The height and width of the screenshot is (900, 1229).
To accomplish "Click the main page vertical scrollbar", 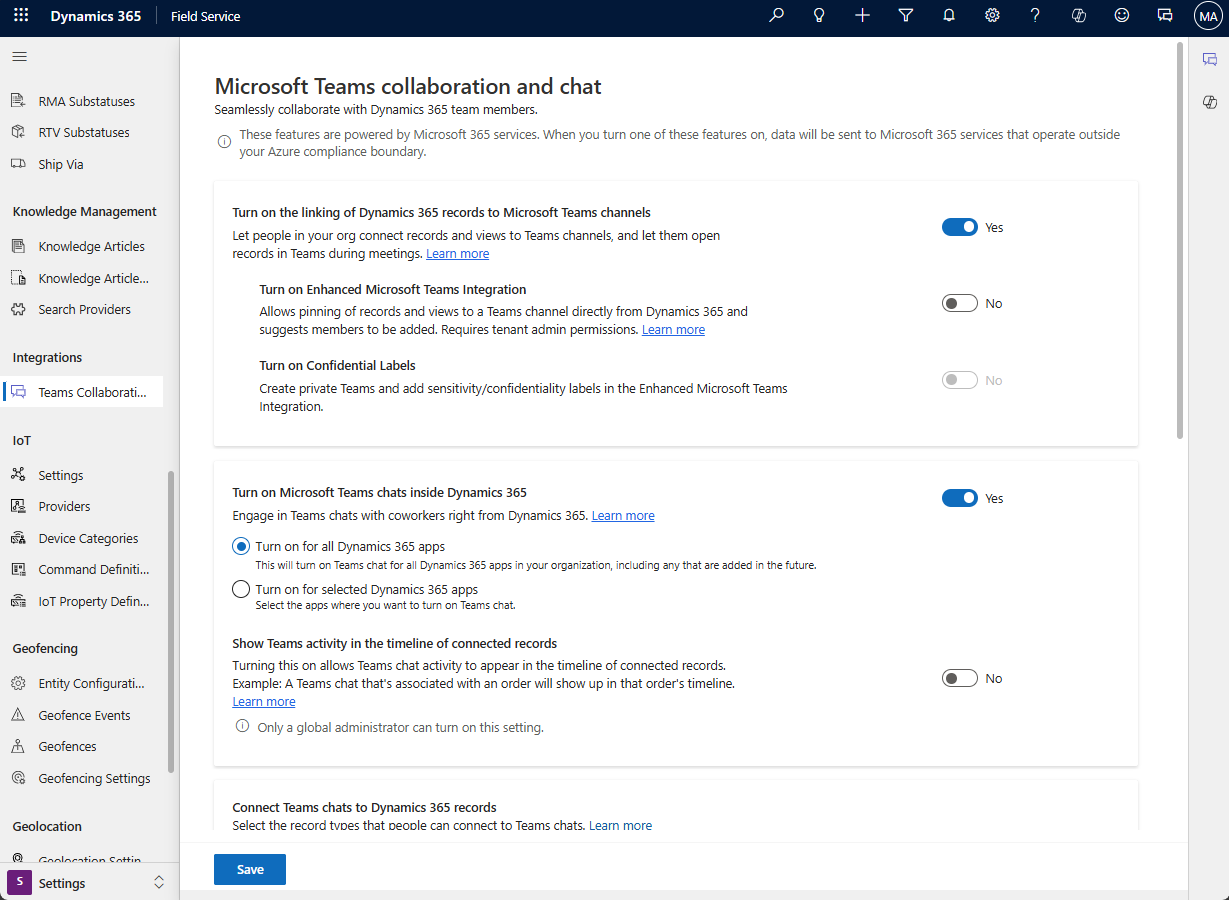I will click(1180, 240).
